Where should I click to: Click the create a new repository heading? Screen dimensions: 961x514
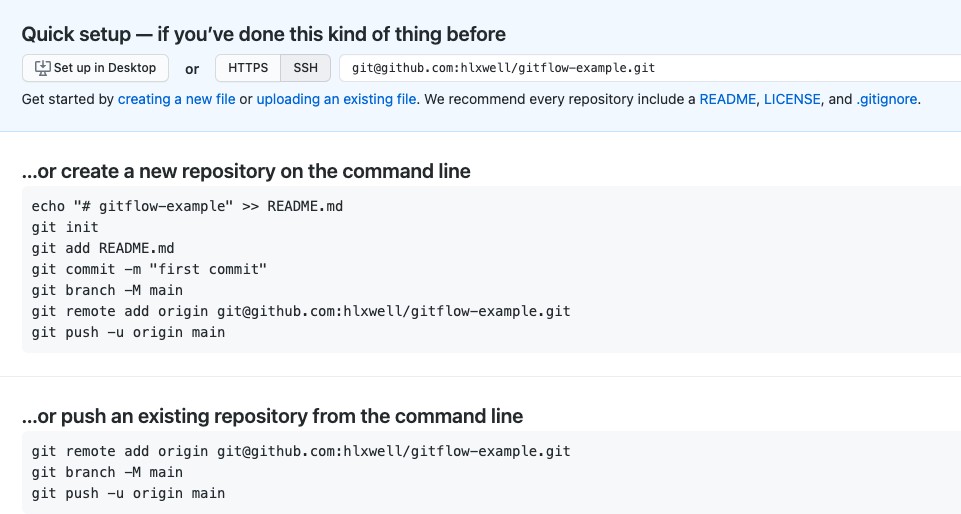[246, 171]
